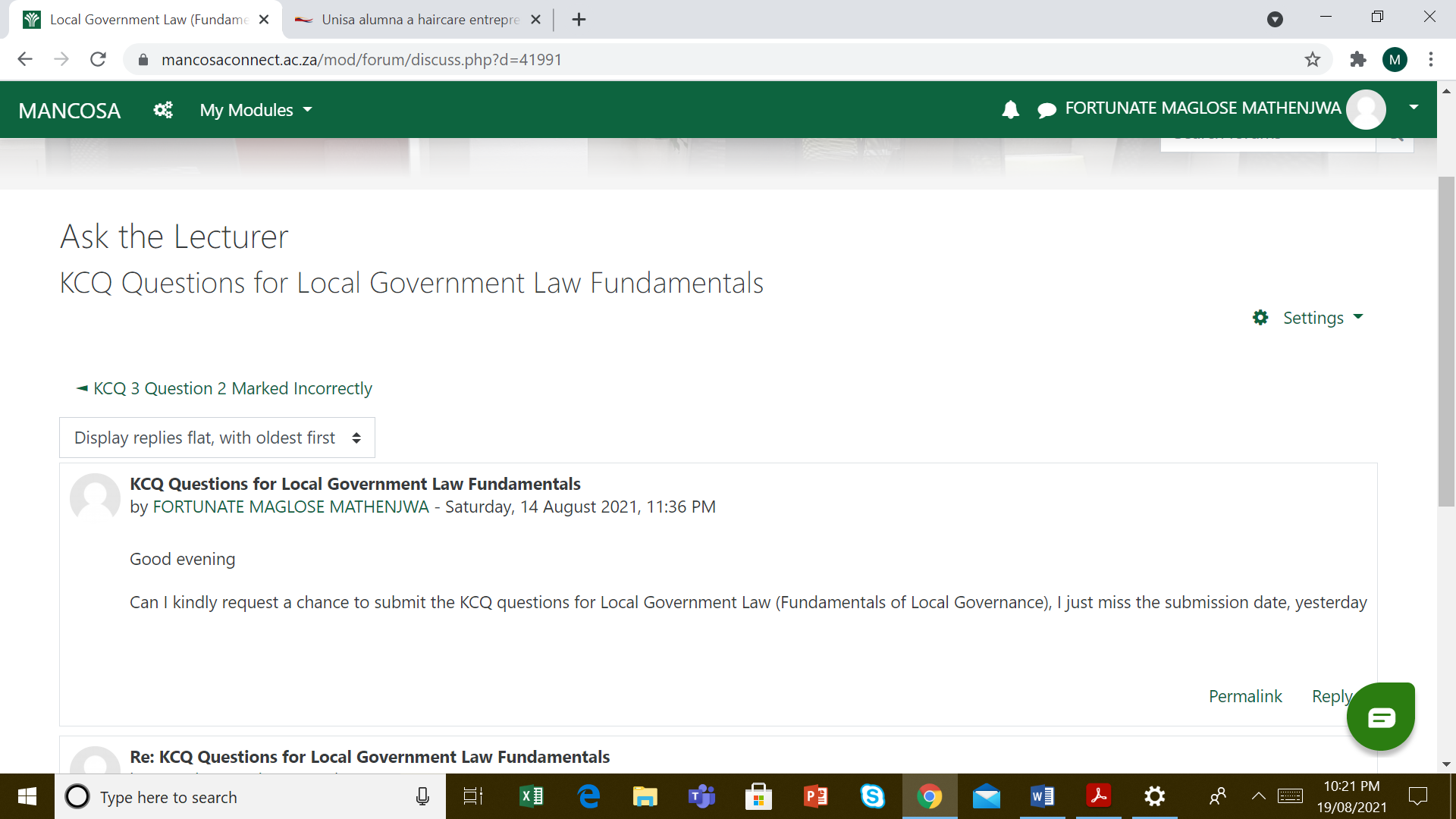Open the messages speech bubble icon

click(1046, 110)
